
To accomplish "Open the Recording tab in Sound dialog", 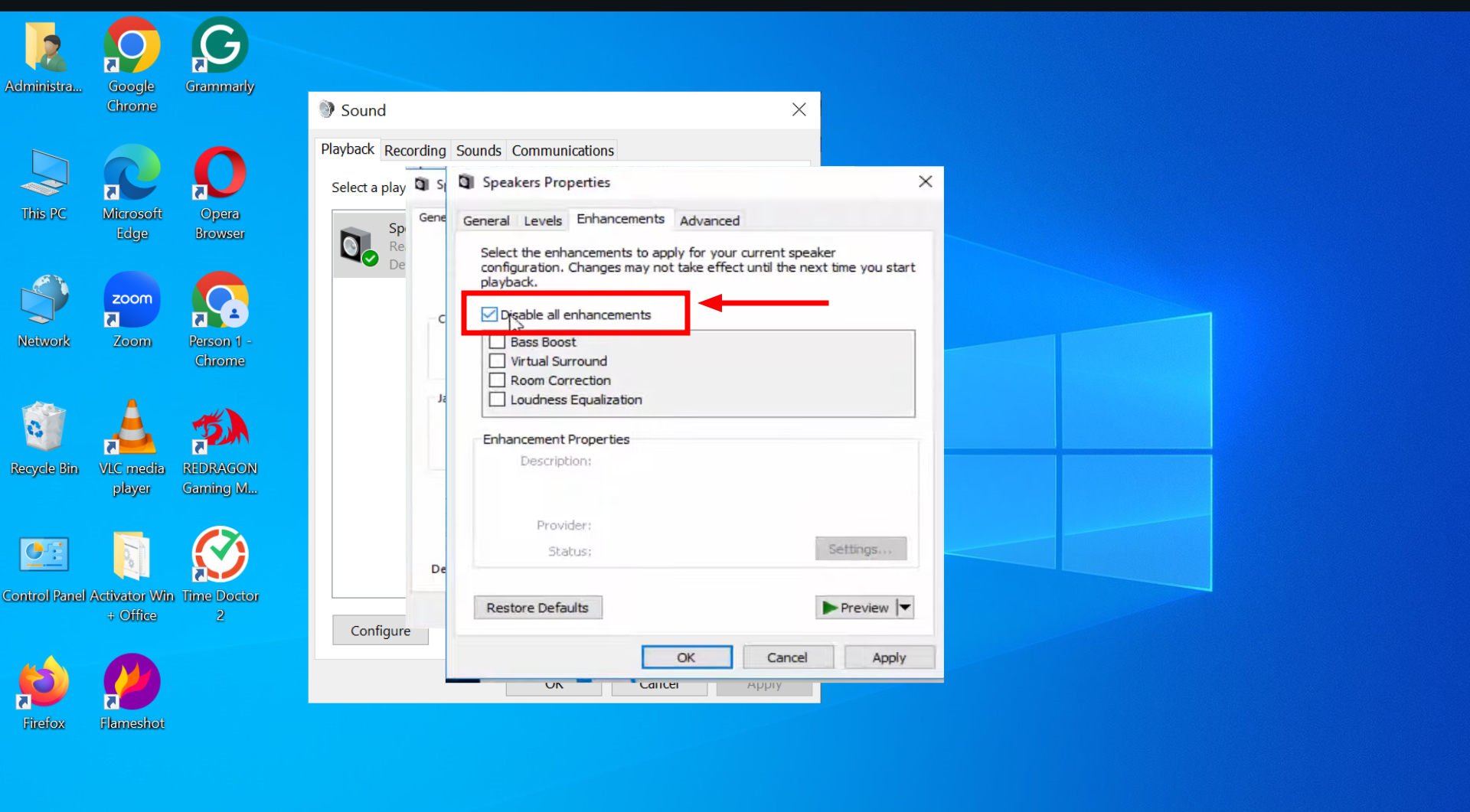I will click(414, 150).
